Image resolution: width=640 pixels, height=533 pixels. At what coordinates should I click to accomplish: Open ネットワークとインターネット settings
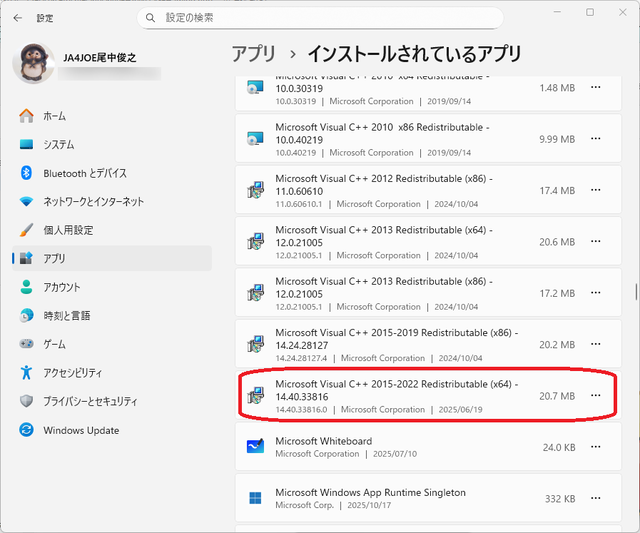coord(112,202)
